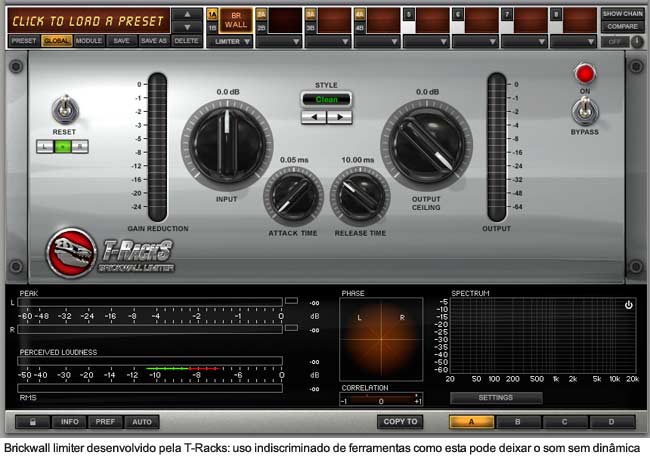Select slot 2B in the chain
This screenshot has height=458, width=650.
click(261, 28)
